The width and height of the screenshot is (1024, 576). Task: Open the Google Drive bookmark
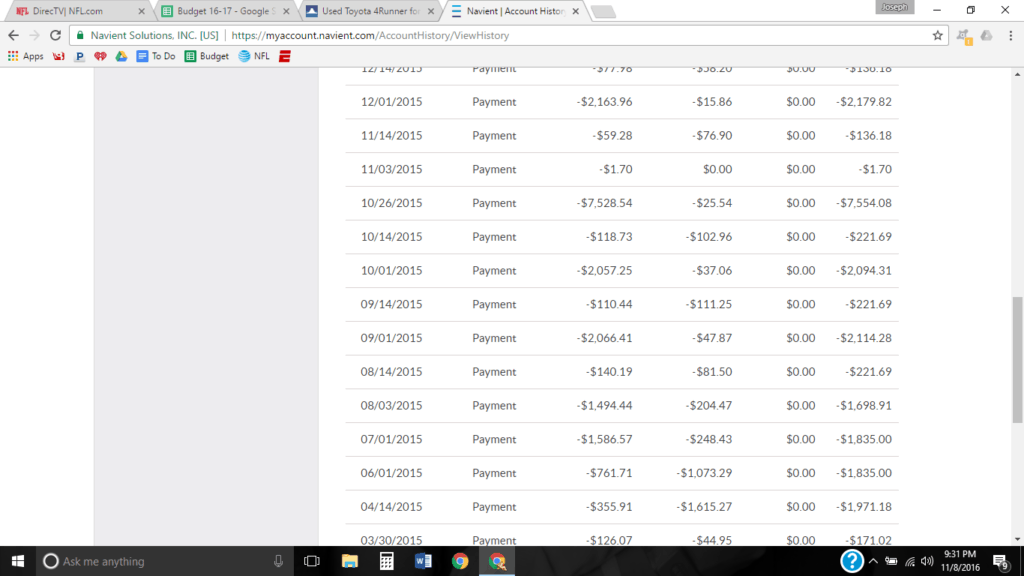(120, 56)
